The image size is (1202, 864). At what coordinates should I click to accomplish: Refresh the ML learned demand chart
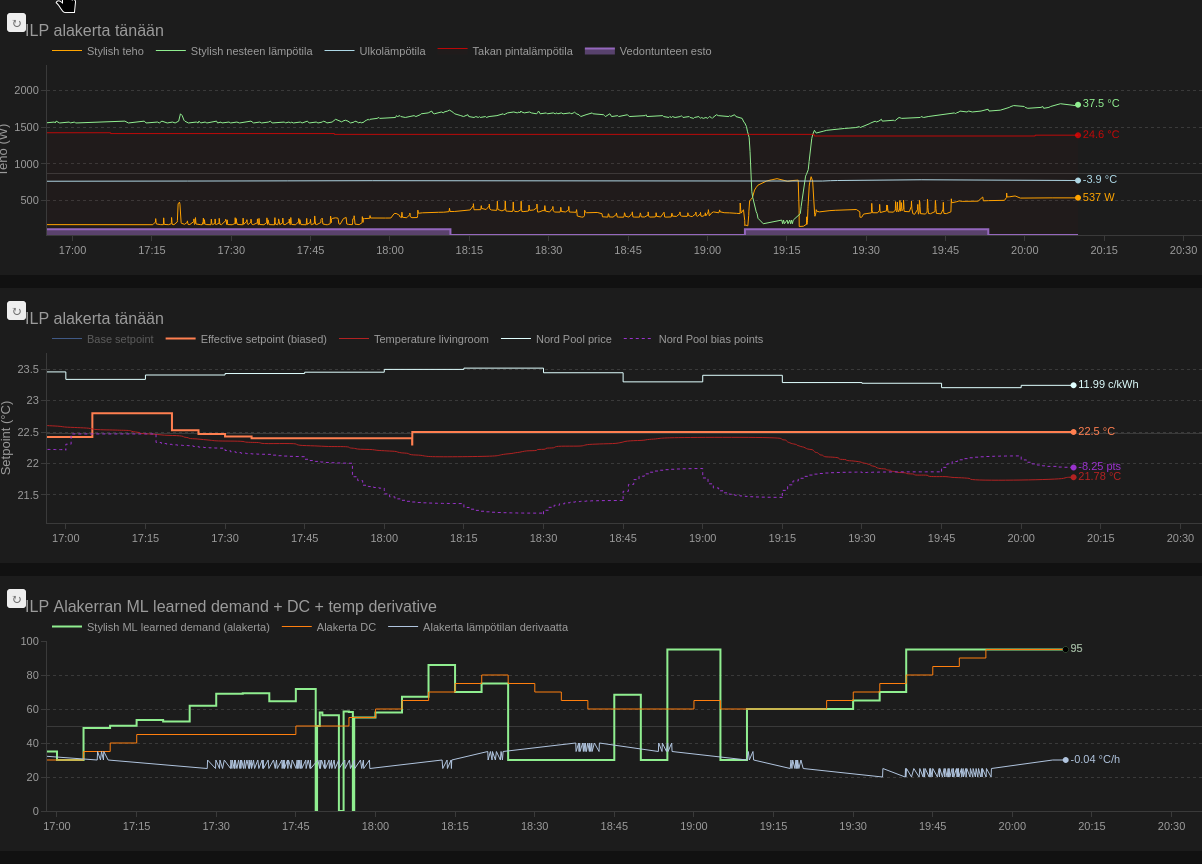(16, 599)
